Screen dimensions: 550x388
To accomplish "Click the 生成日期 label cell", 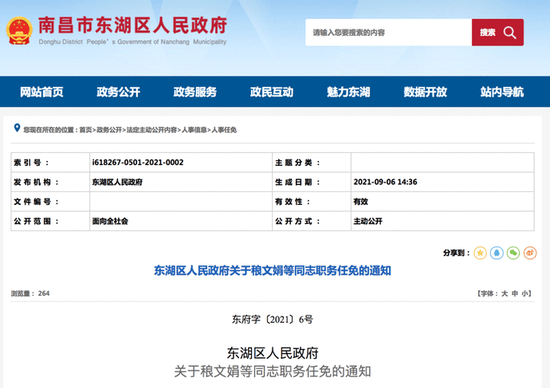I will point(312,182).
